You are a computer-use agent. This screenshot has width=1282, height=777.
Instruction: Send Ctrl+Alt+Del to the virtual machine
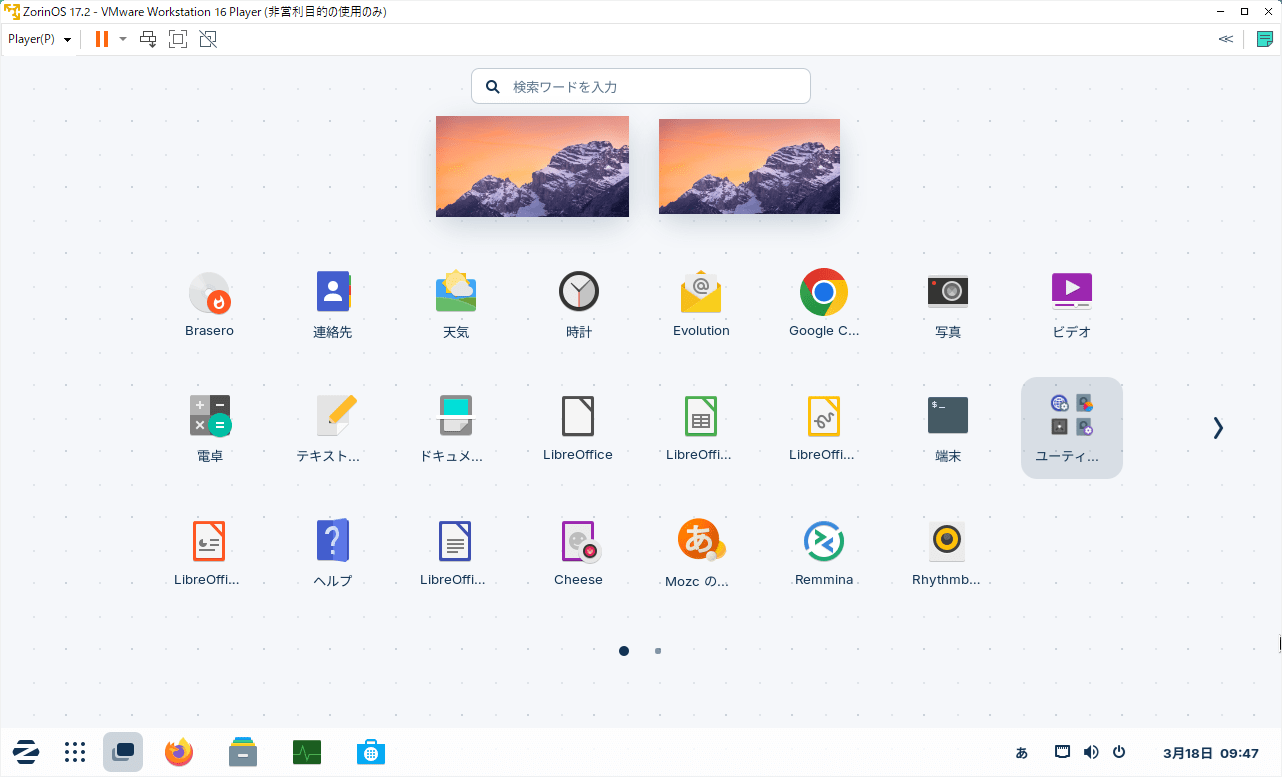148,39
